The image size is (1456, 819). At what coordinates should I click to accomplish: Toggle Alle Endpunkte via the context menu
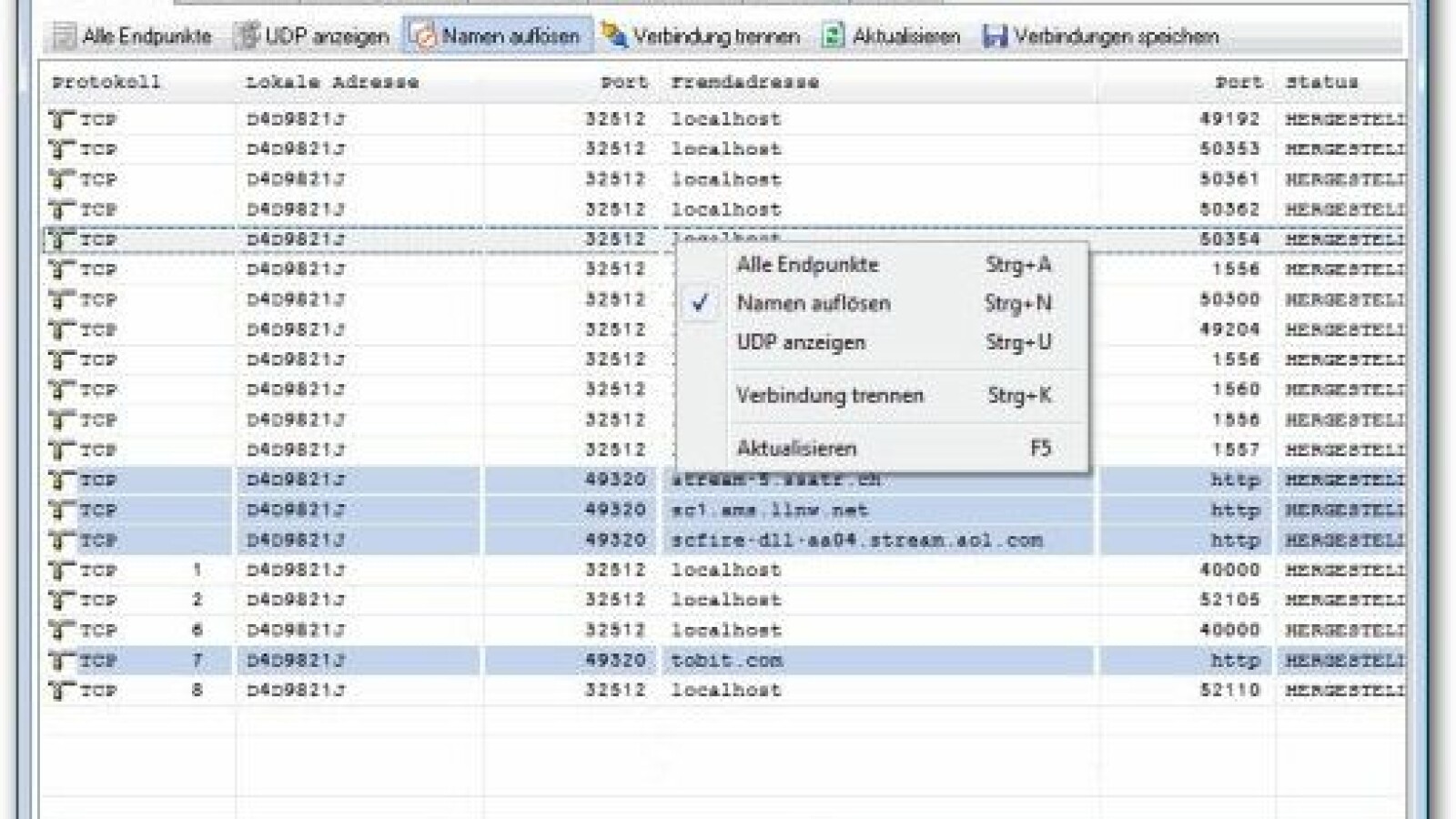[808, 265]
